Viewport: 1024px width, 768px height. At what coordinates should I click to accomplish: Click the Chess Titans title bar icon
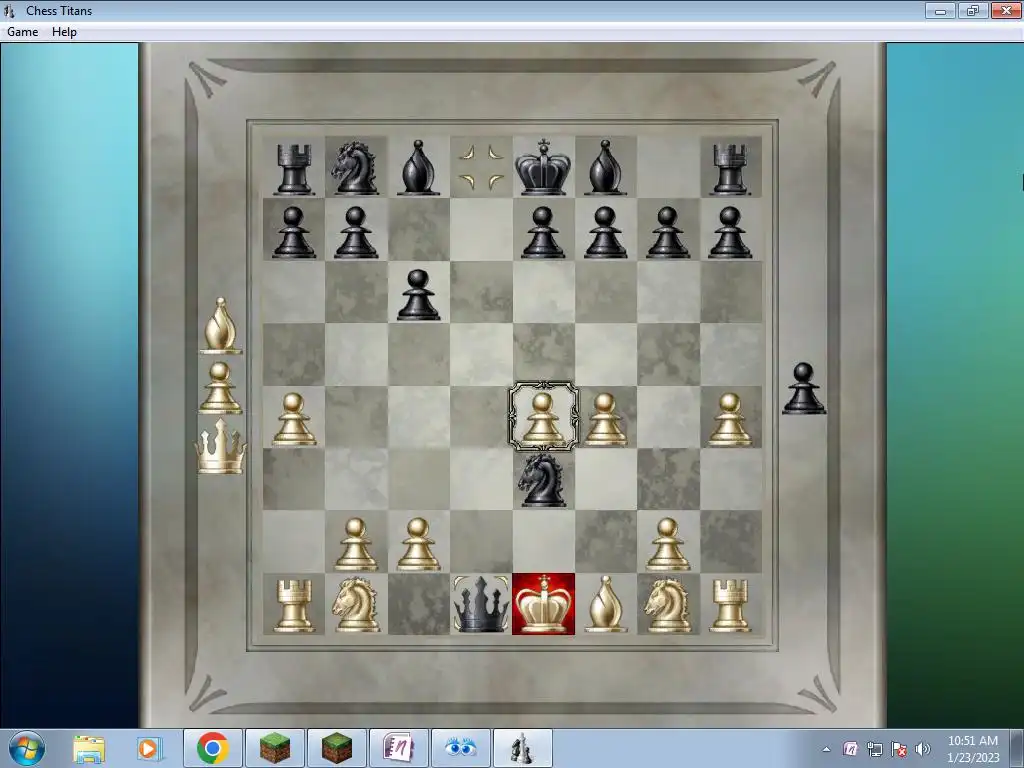pyautogui.click(x=9, y=10)
